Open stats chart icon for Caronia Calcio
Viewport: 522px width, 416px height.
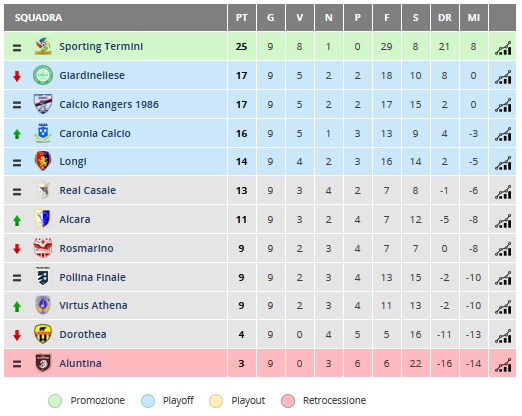point(503,134)
